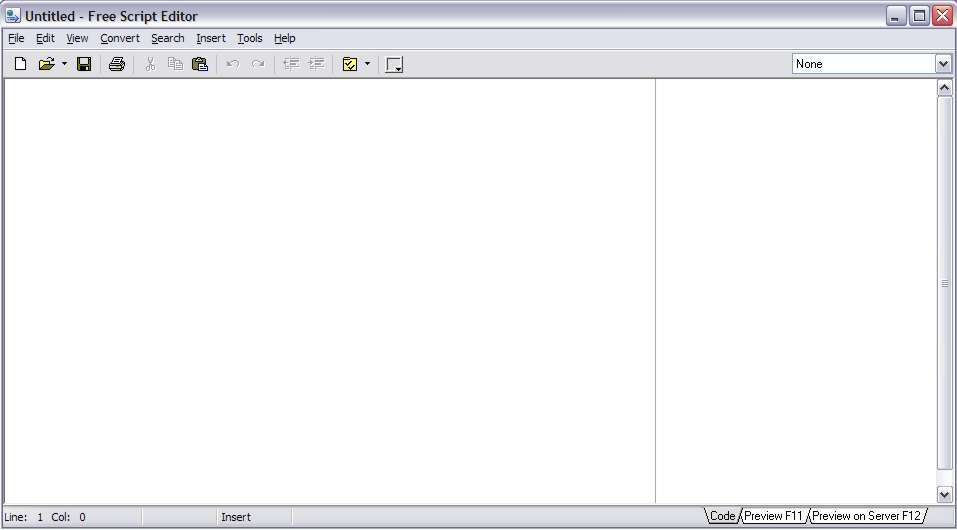Click the Redo arrow icon
957x530 pixels.
click(258, 64)
